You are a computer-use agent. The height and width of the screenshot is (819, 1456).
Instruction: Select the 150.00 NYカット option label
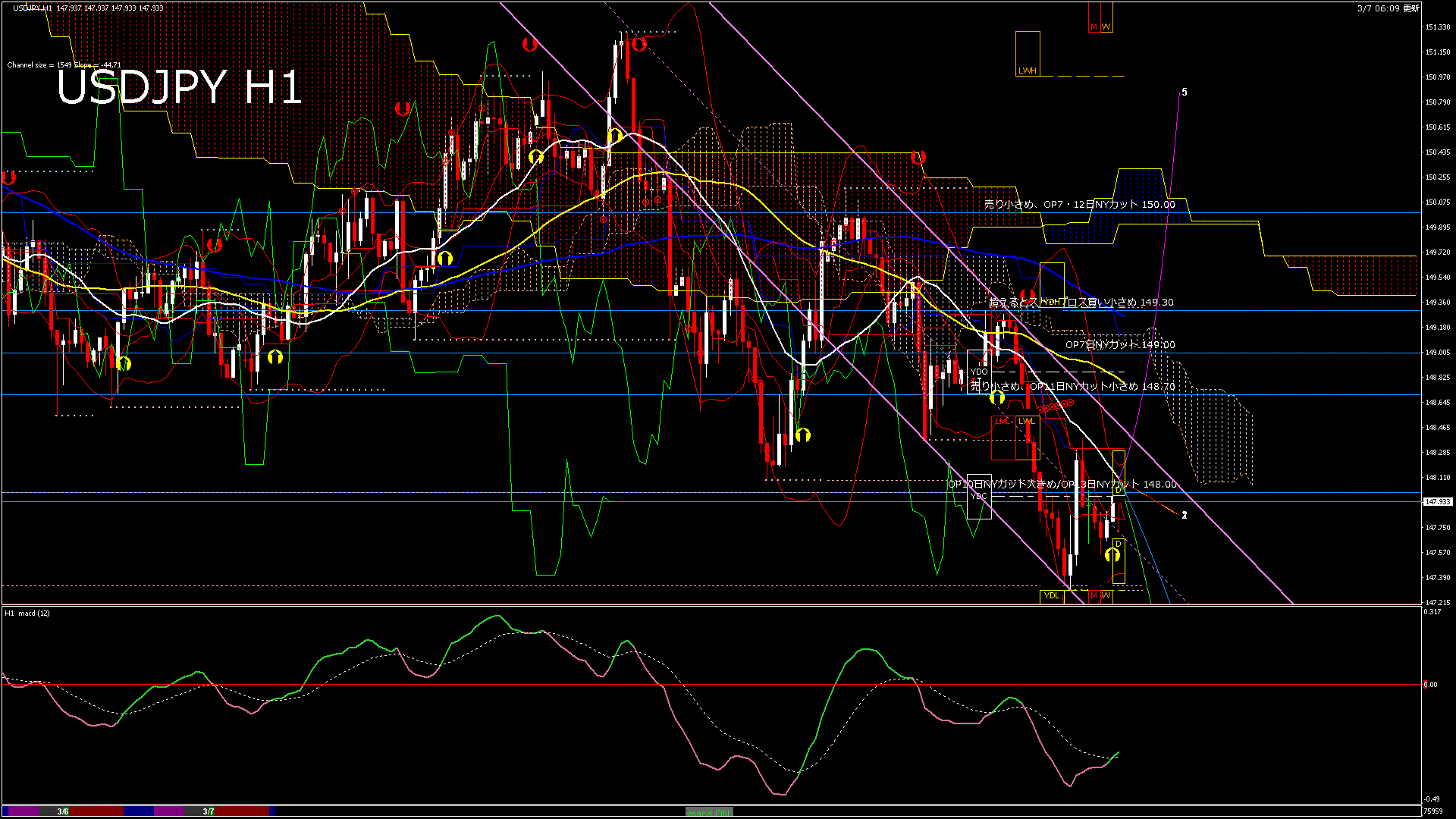1080,204
